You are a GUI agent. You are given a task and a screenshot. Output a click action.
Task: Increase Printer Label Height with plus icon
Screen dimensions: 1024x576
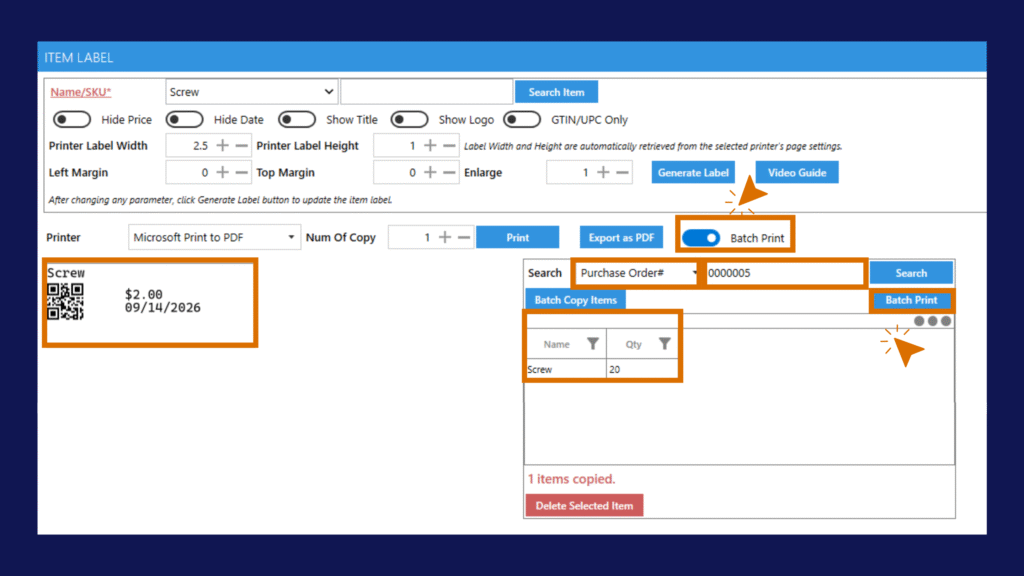tap(430, 146)
